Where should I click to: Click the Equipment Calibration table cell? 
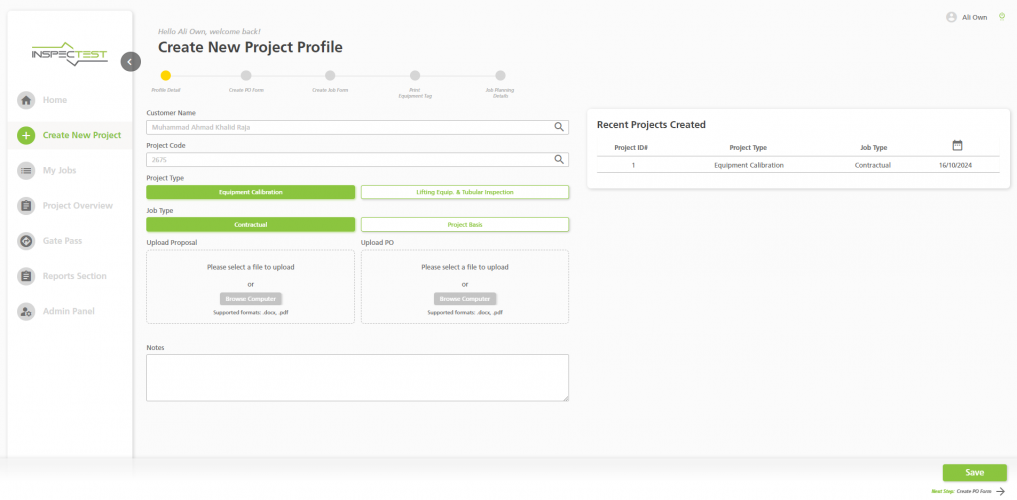point(749,165)
